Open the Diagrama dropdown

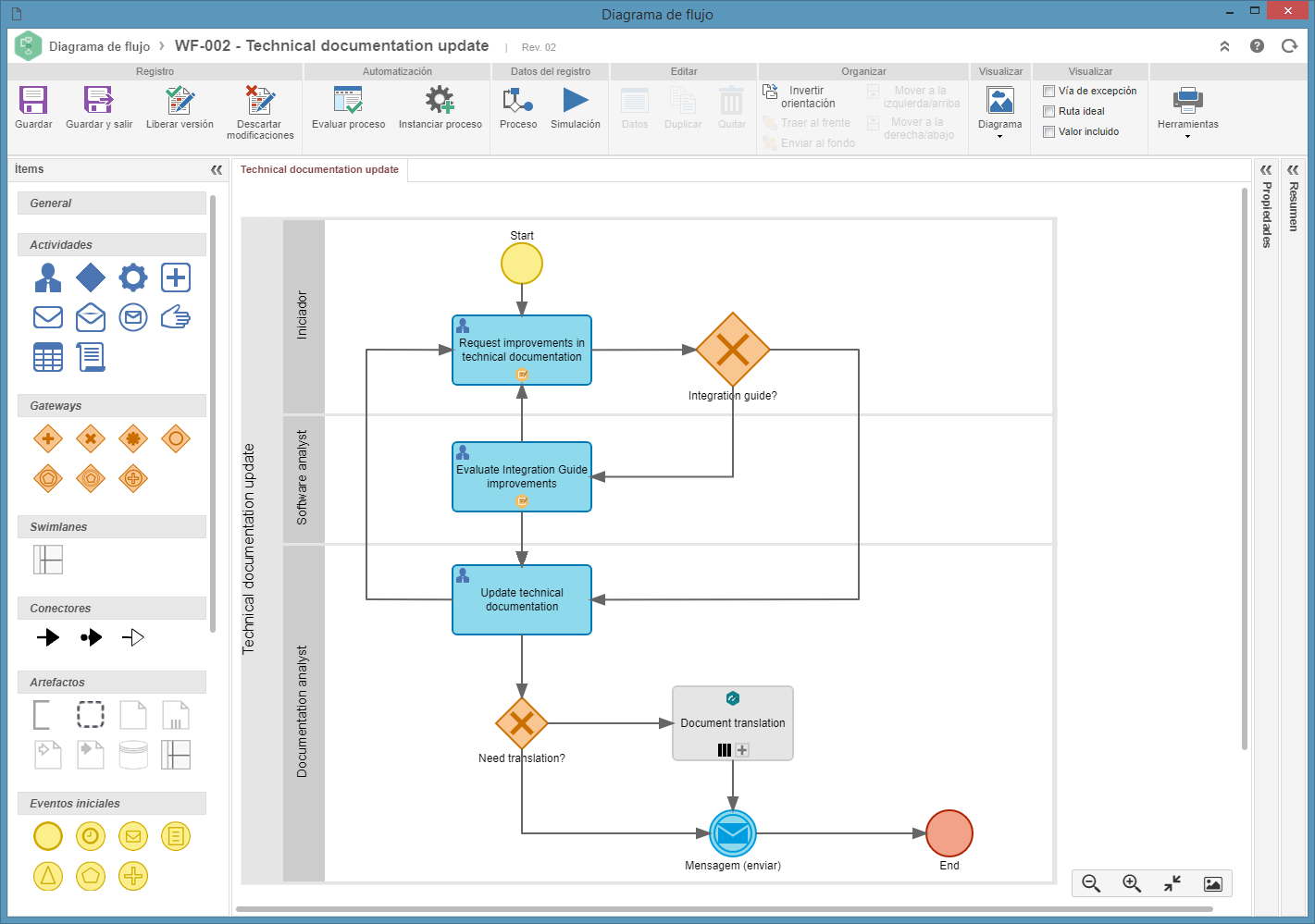point(1000,111)
